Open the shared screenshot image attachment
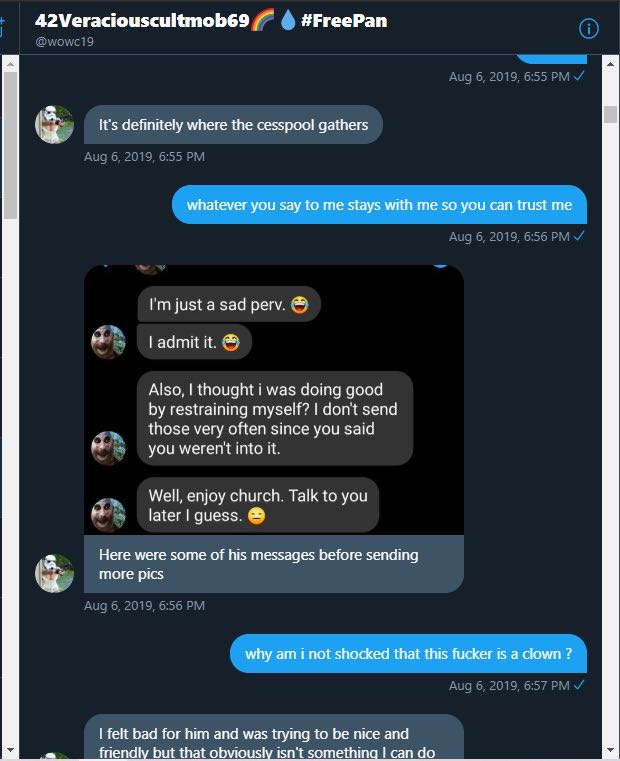Viewport: 620px width, 761px height. pos(274,400)
